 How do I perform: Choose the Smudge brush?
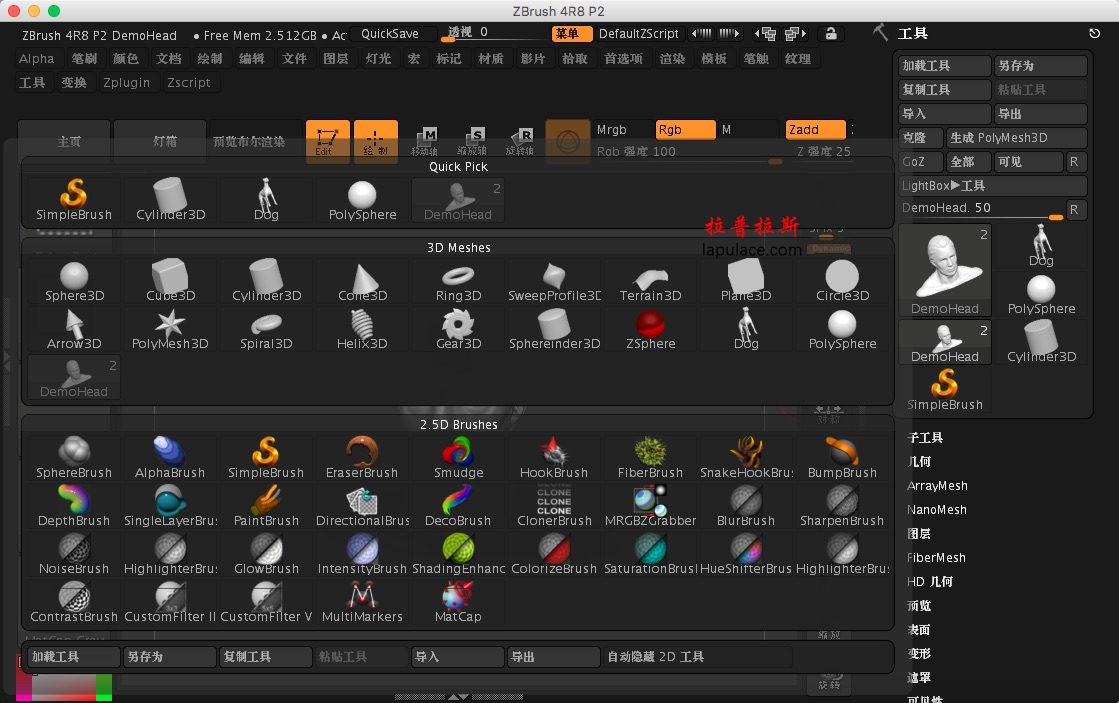tap(458, 459)
